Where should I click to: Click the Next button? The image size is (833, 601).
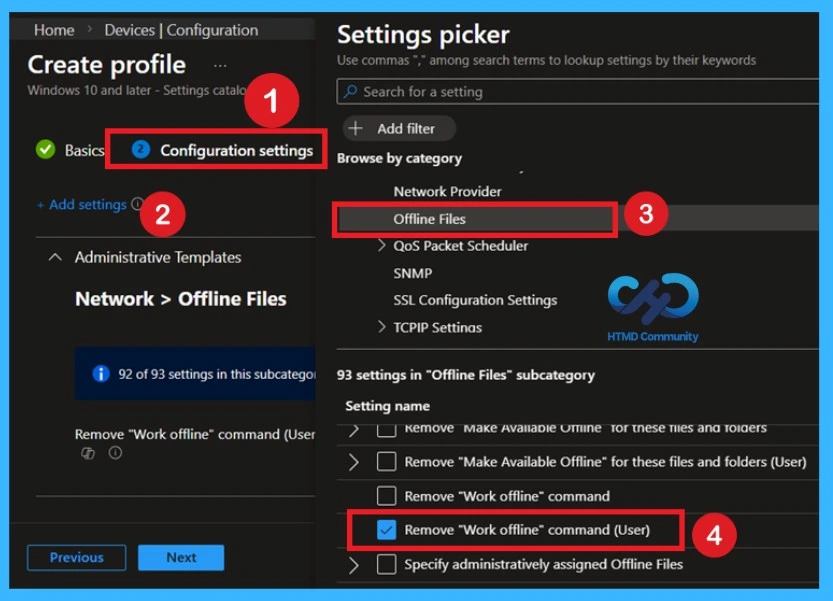tap(181, 558)
